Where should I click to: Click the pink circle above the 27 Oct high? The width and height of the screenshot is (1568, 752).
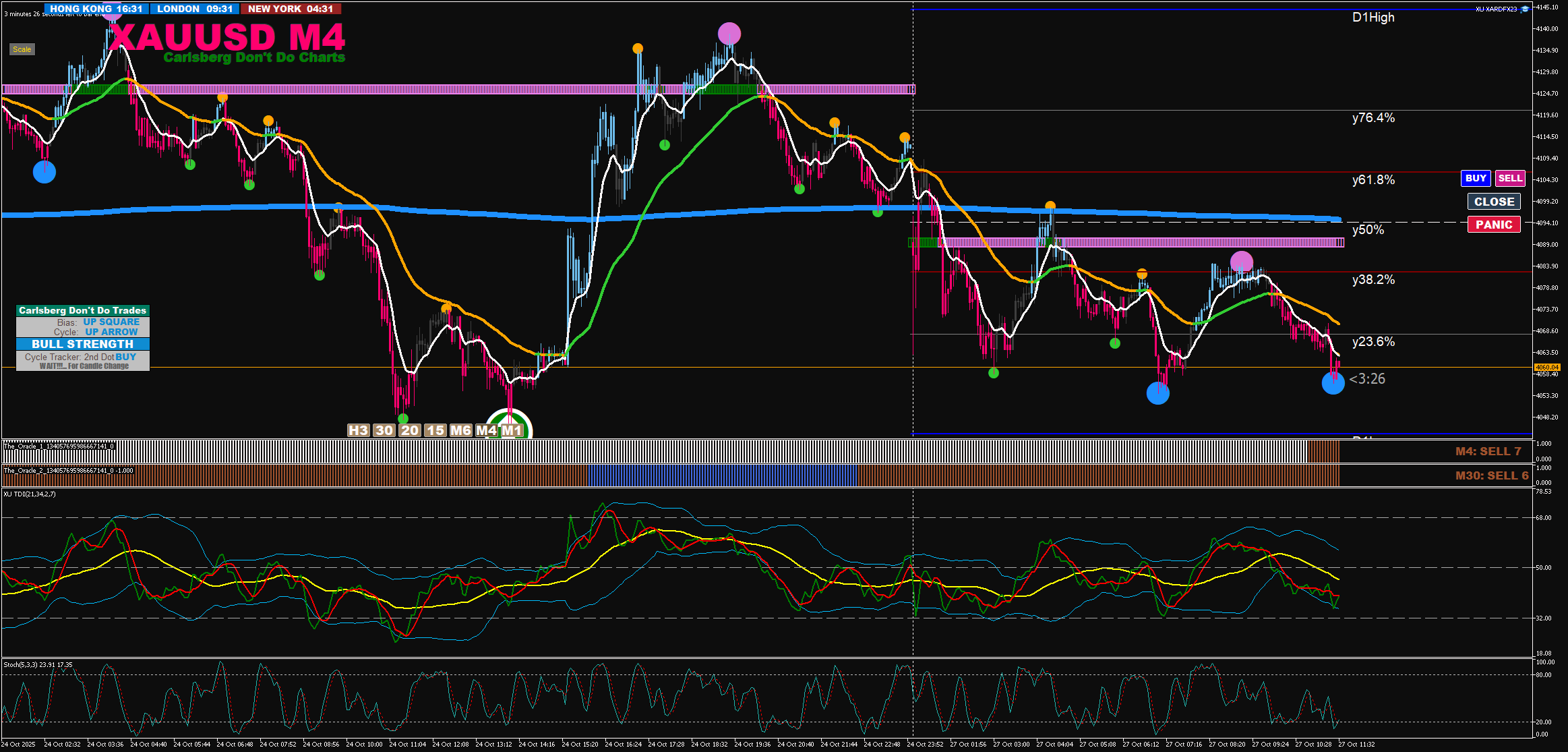coord(1241,262)
